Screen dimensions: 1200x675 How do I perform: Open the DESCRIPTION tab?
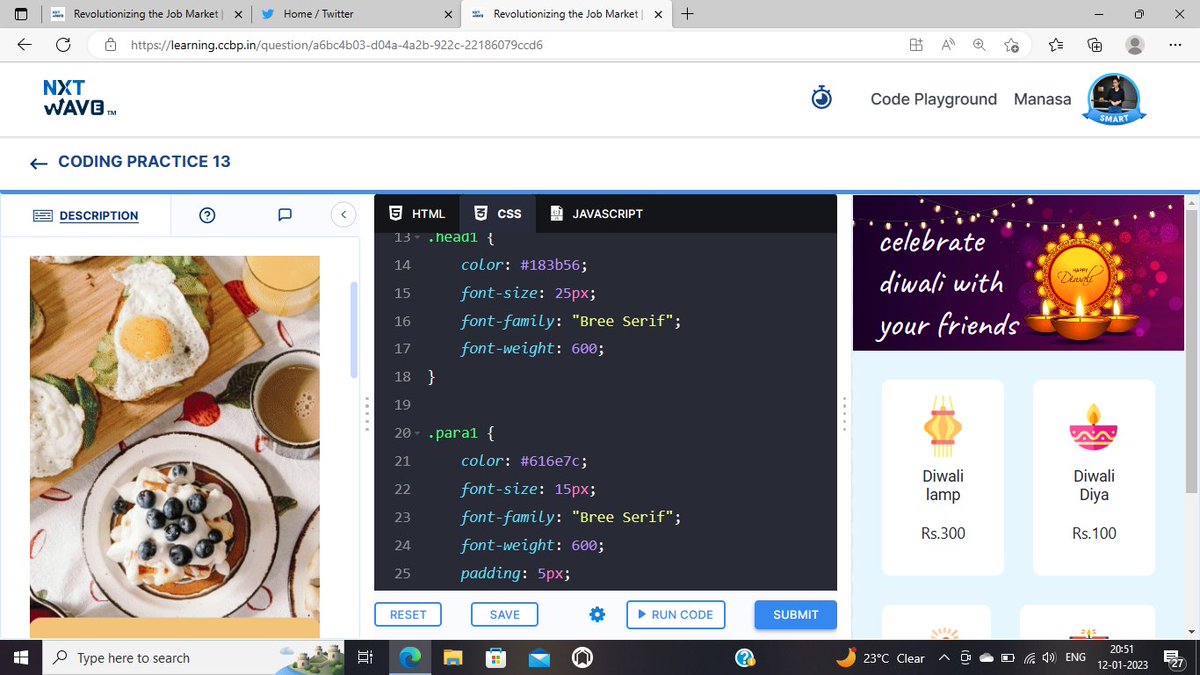86,215
